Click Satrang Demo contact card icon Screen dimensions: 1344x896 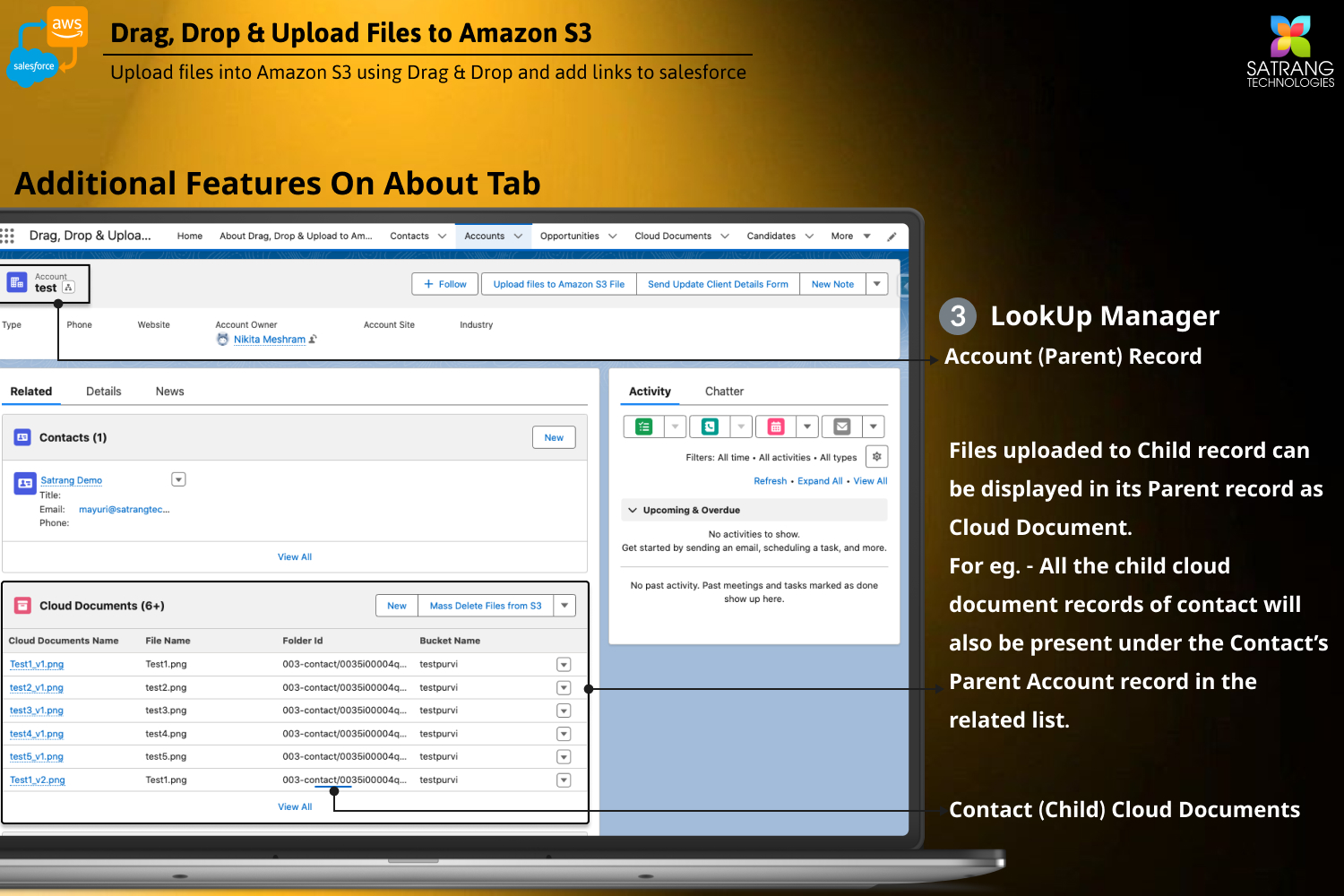(25, 483)
